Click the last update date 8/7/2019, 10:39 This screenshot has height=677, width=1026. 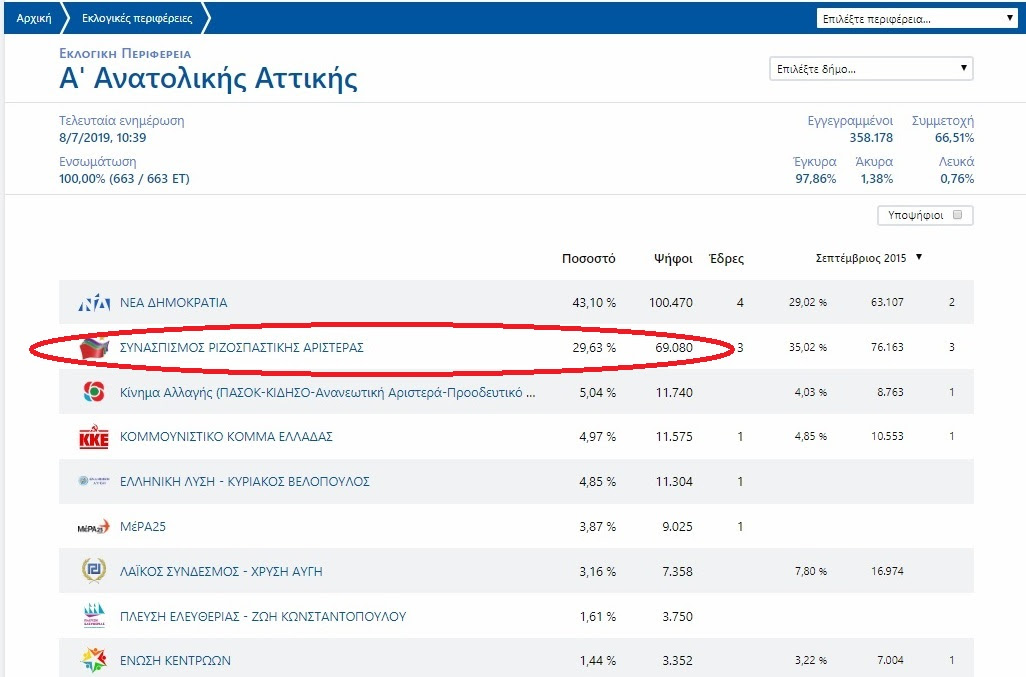point(103,137)
